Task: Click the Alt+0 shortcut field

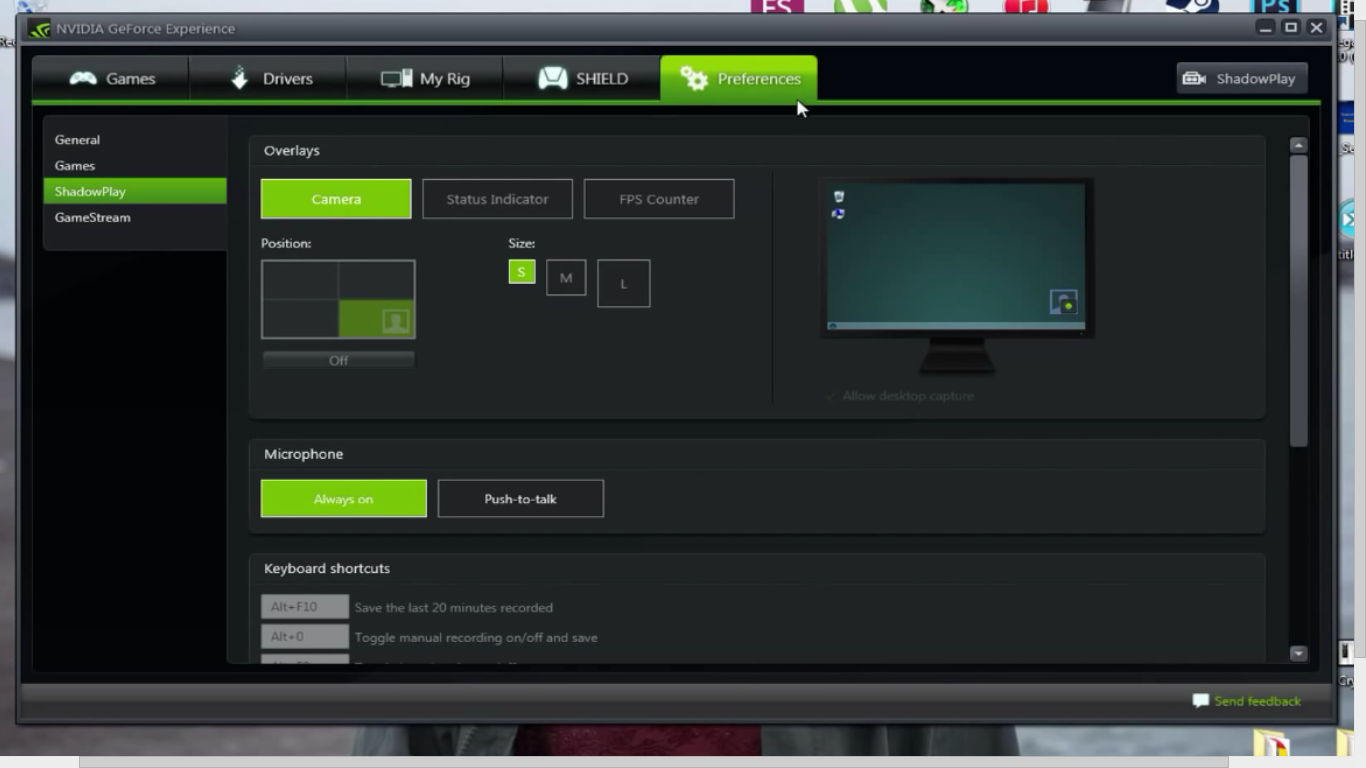Action: (x=305, y=637)
